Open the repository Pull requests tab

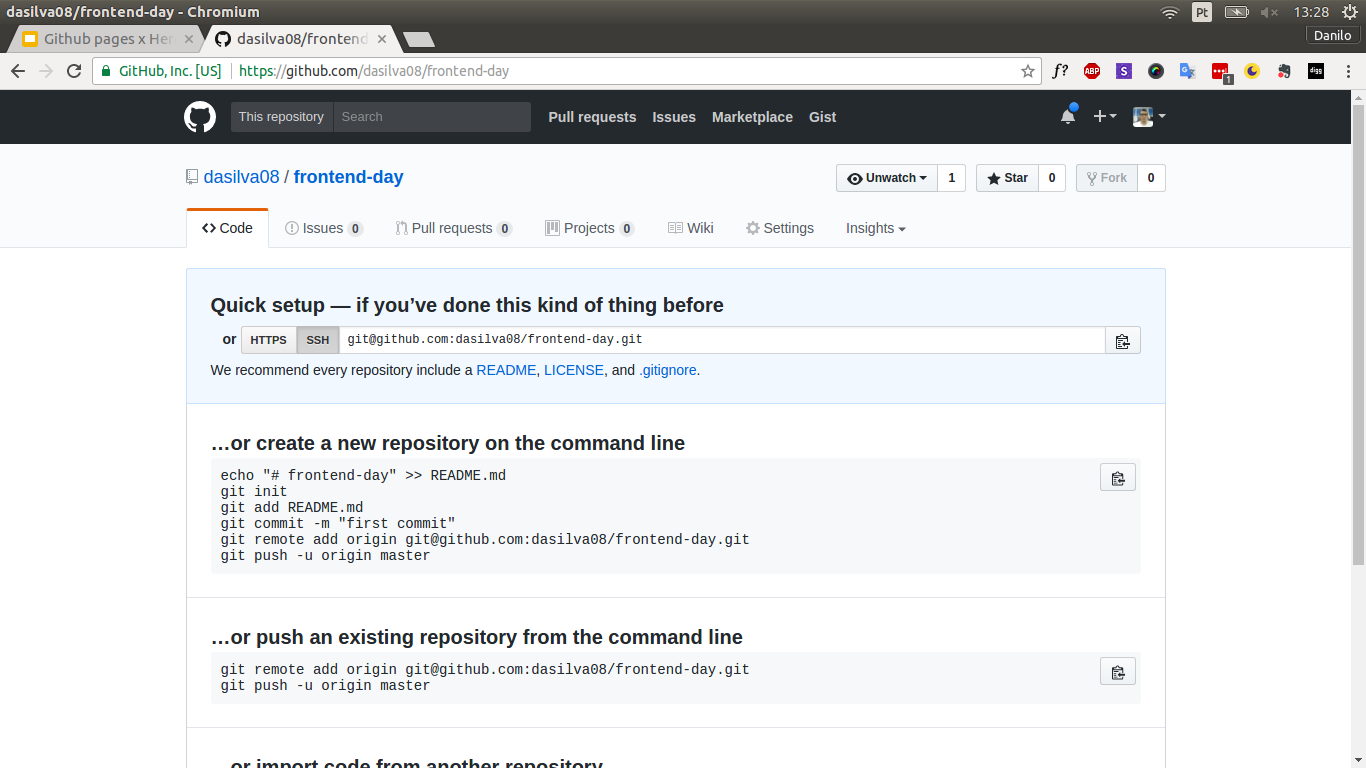click(453, 228)
